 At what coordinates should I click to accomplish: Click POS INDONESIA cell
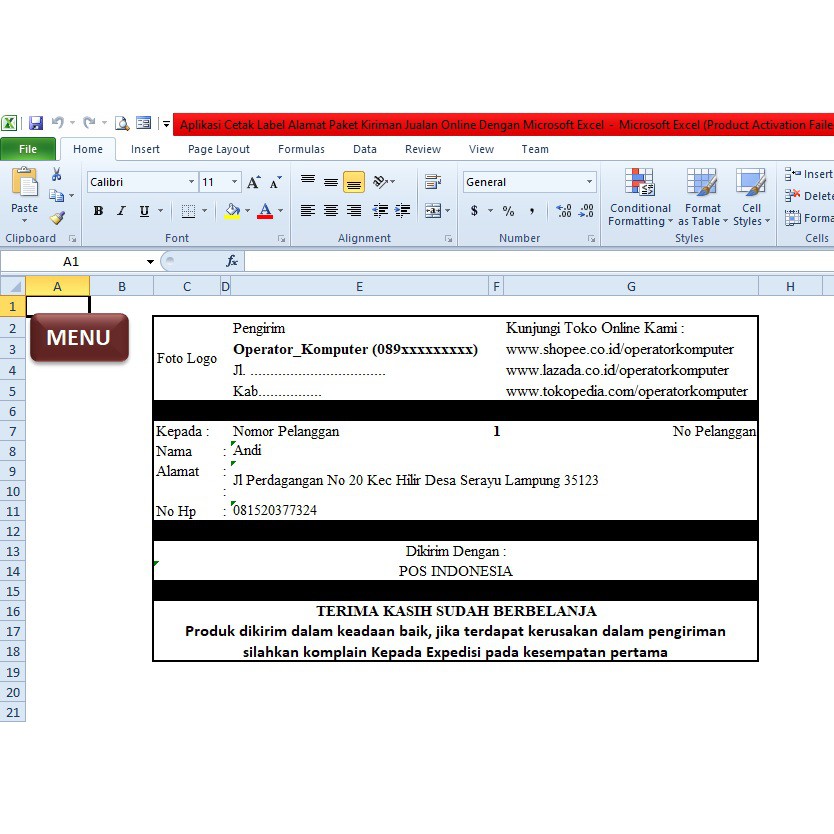click(x=455, y=571)
